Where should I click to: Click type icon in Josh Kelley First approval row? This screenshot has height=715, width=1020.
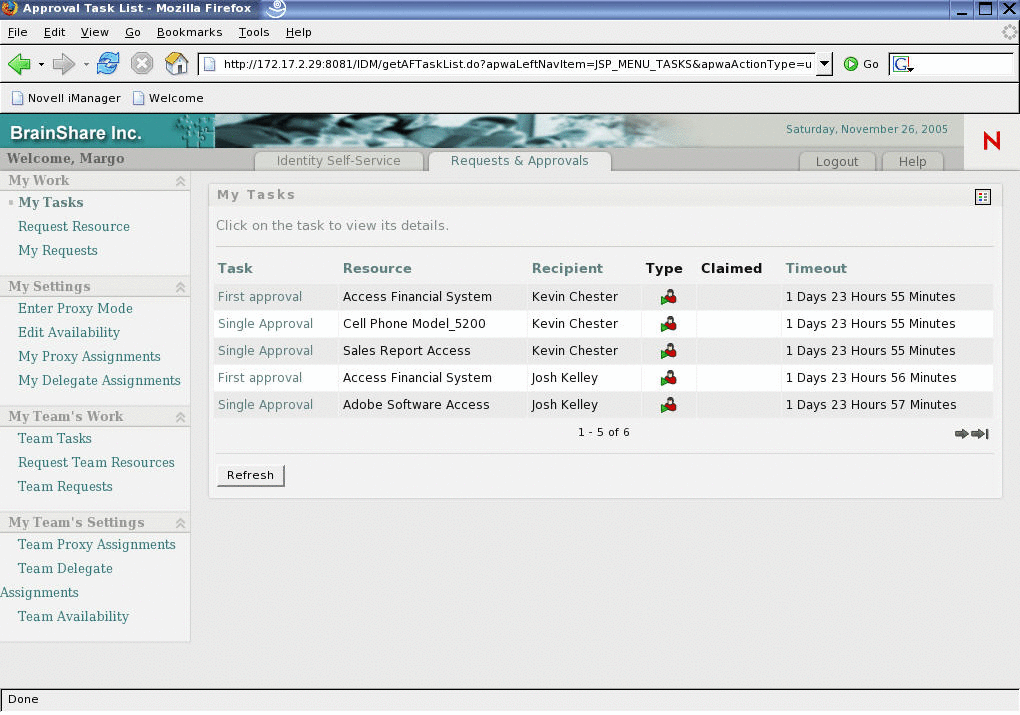point(669,378)
